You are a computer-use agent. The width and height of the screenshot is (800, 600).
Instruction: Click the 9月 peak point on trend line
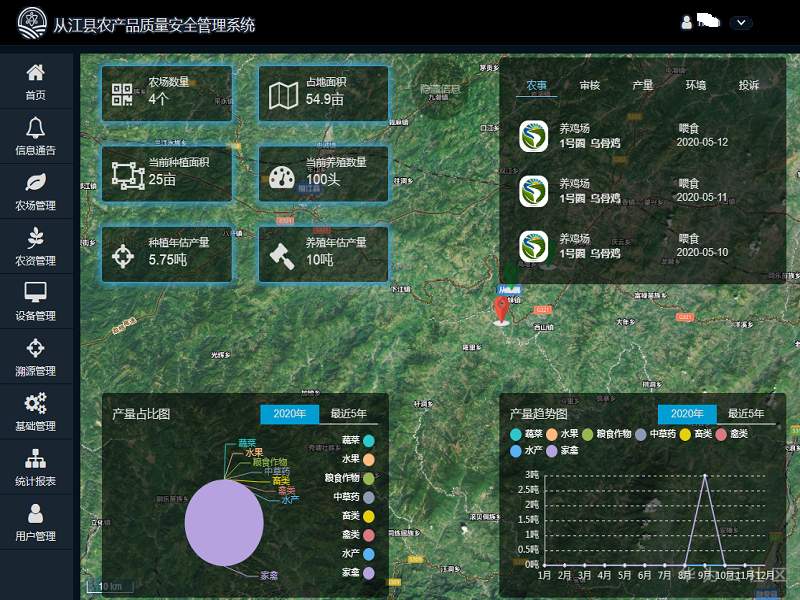(705, 476)
